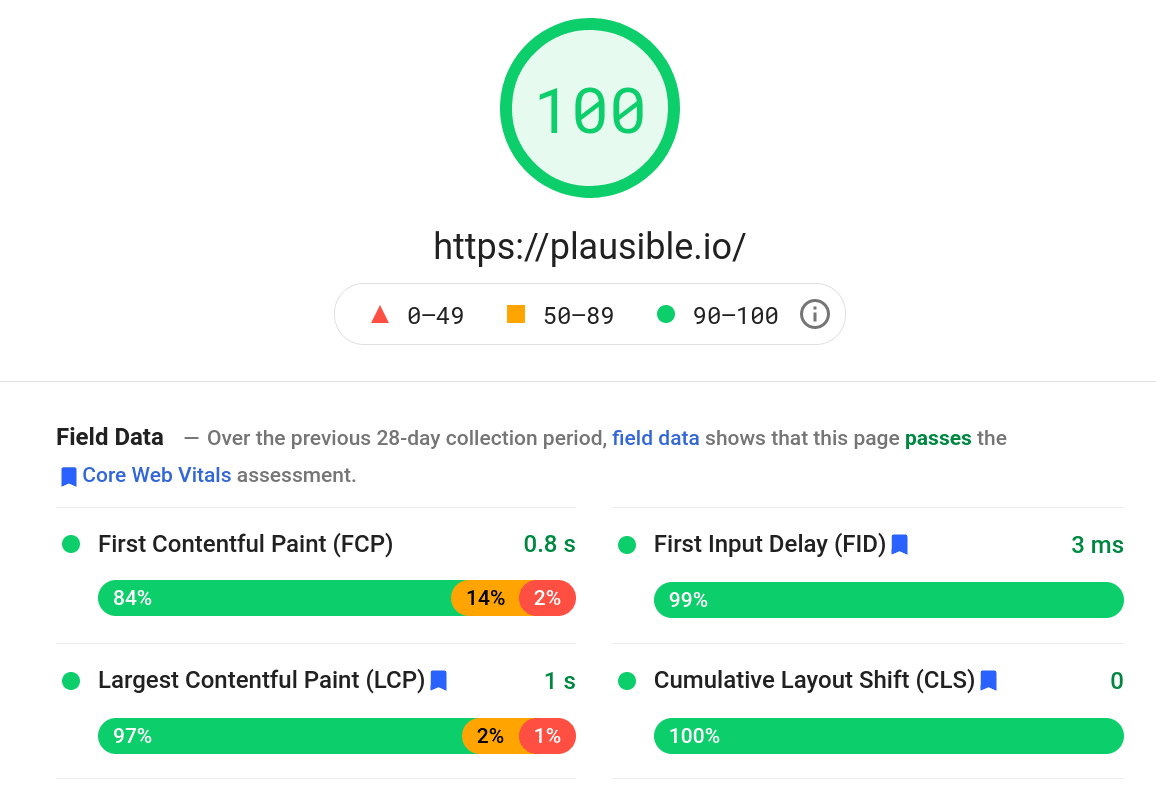Click the green status dot beside CLS
The height and width of the screenshot is (786, 1156).
[x=627, y=680]
